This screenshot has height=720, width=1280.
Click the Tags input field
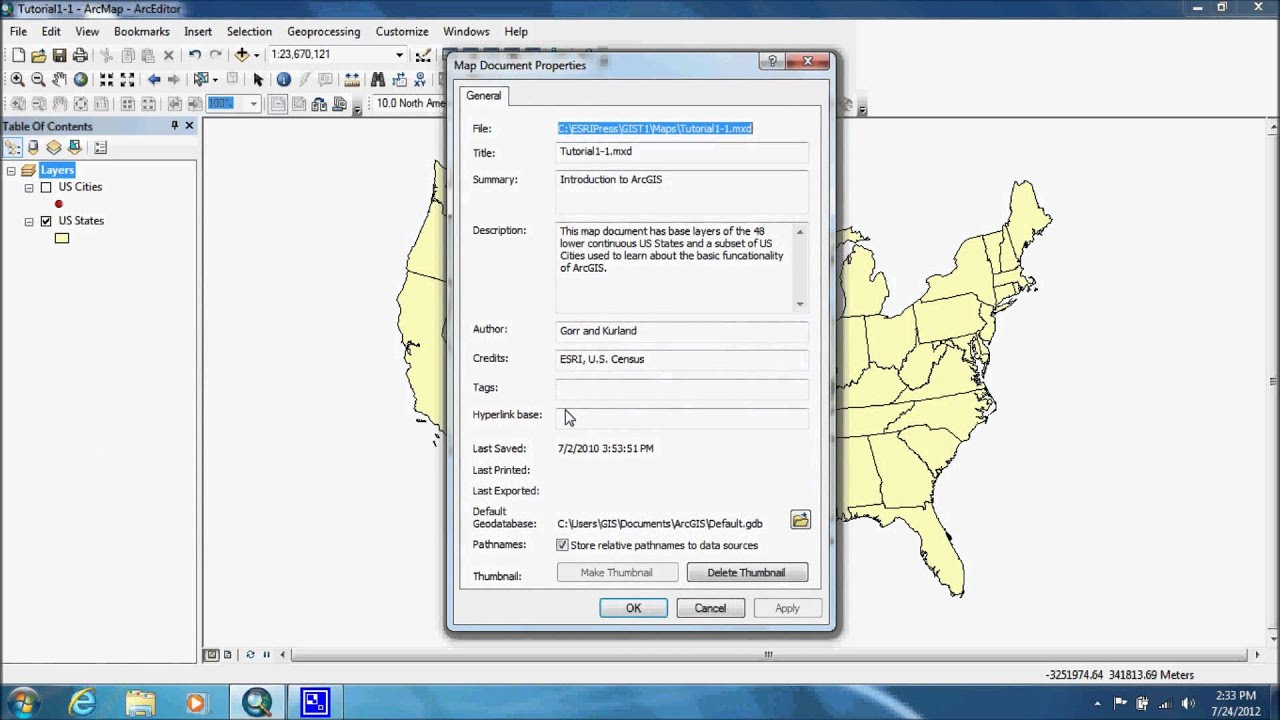pyautogui.click(x=682, y=388)
